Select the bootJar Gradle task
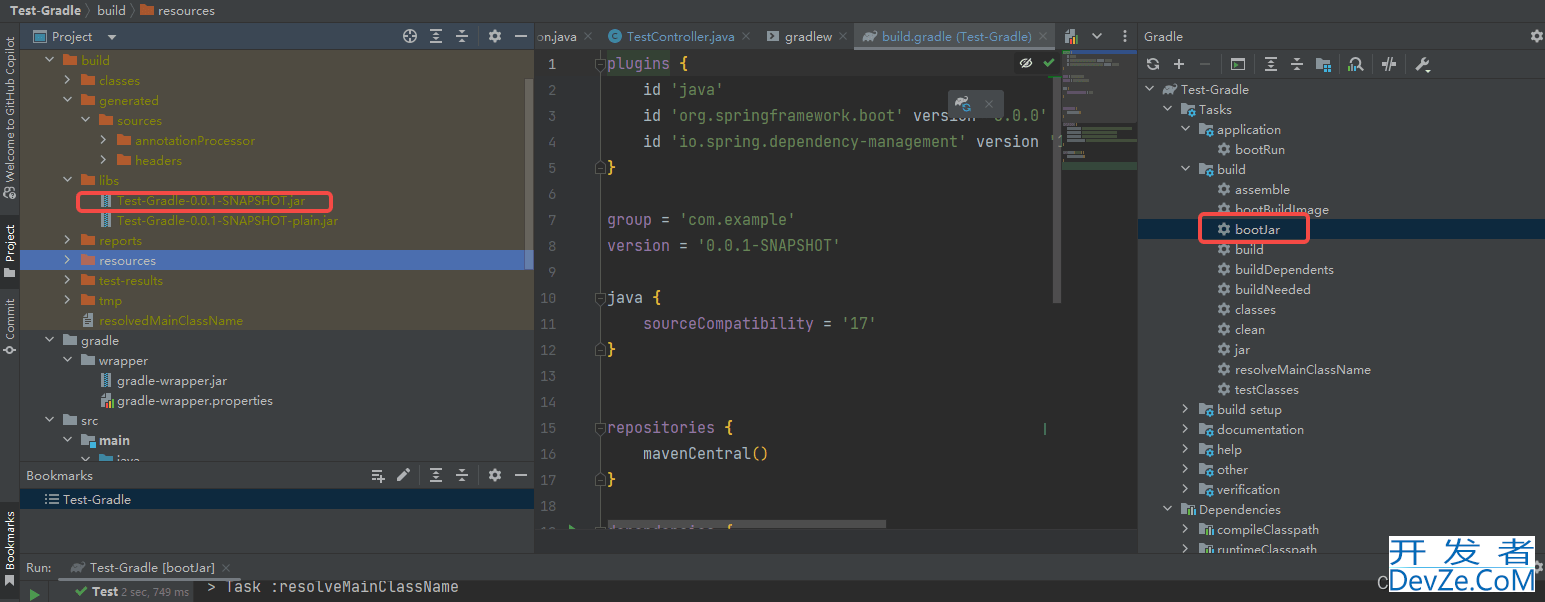The image size is (1545, 602). click(x=1257, y=229)
